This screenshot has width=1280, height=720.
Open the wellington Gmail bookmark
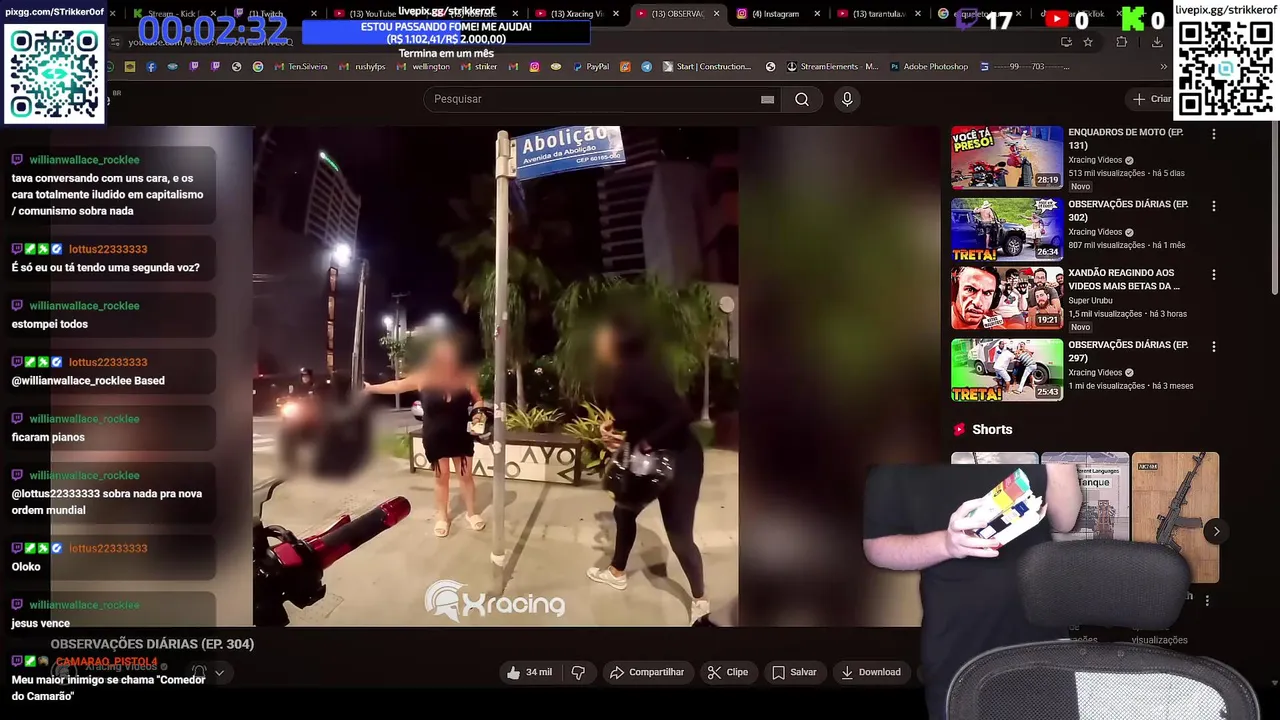pos(423,67)
